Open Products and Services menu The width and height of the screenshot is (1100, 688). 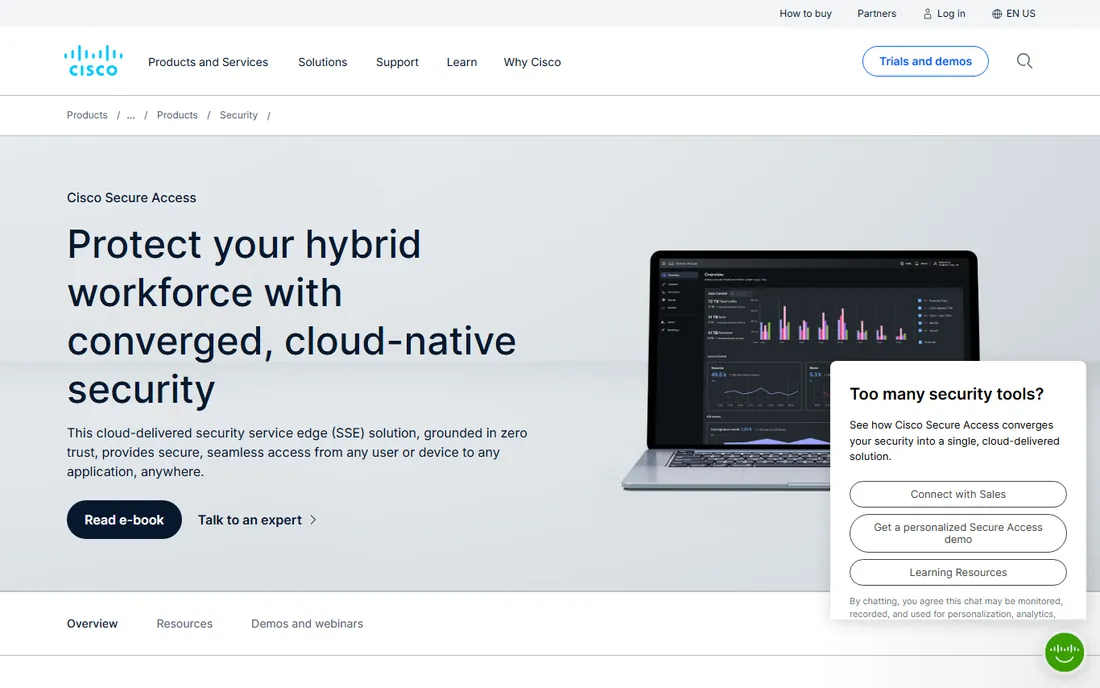(208, 62)
